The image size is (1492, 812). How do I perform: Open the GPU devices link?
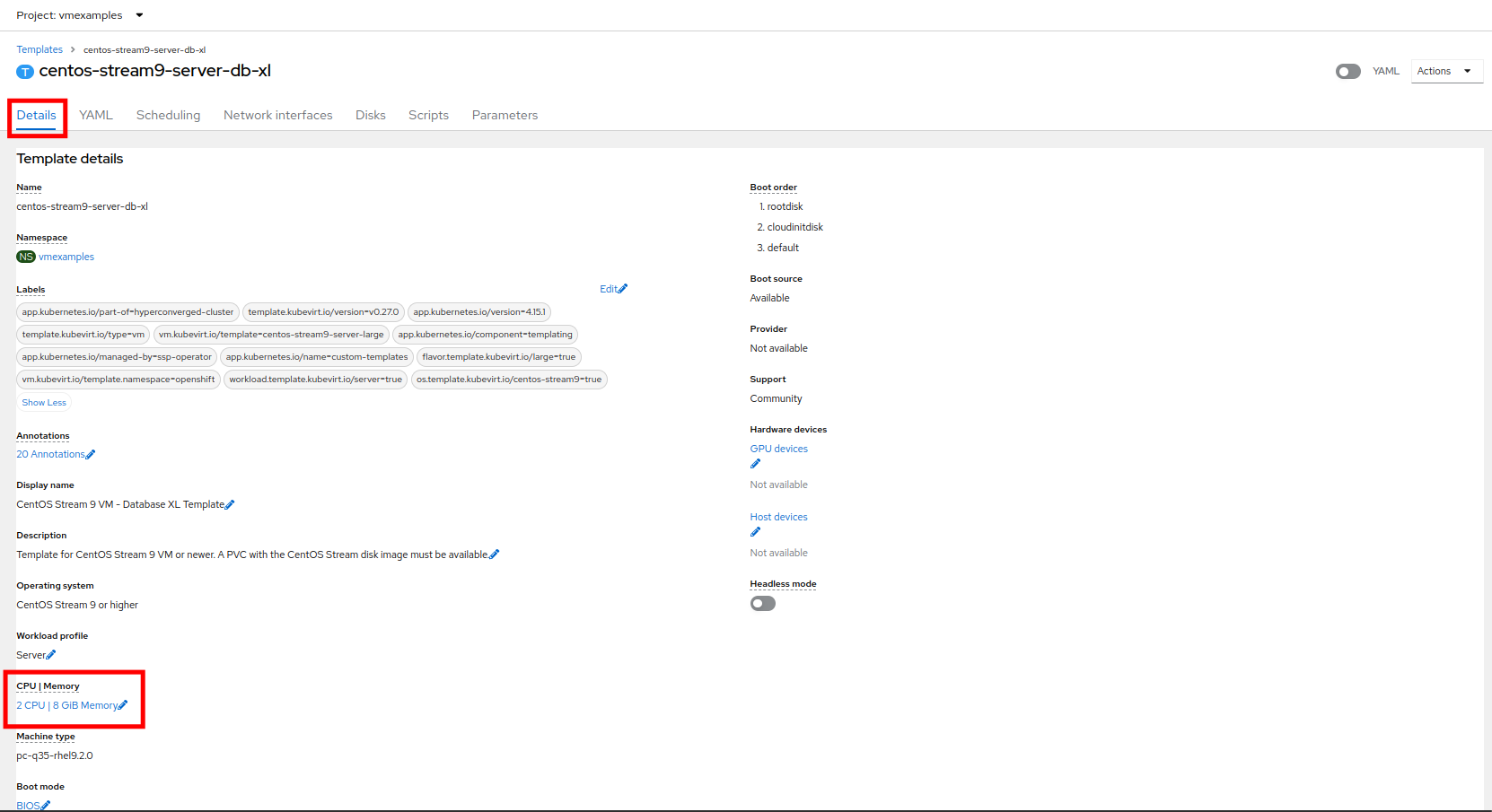coord(778,449)
